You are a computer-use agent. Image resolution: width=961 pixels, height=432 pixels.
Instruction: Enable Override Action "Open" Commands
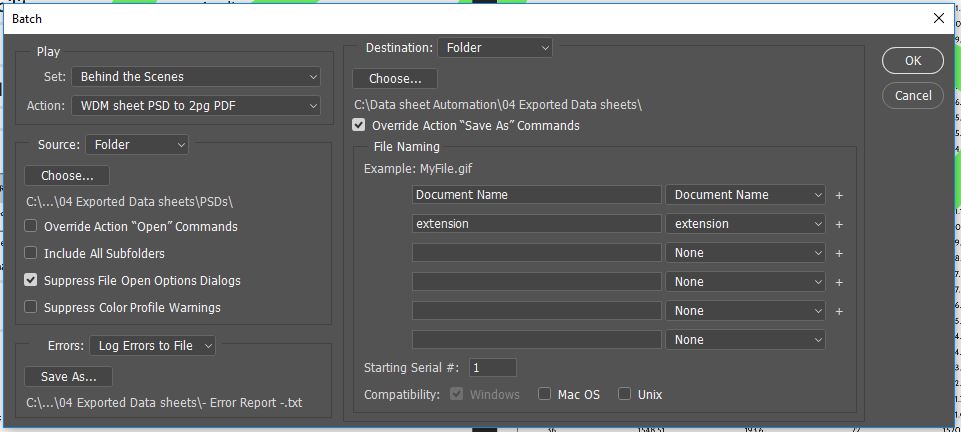click(31, 226)
